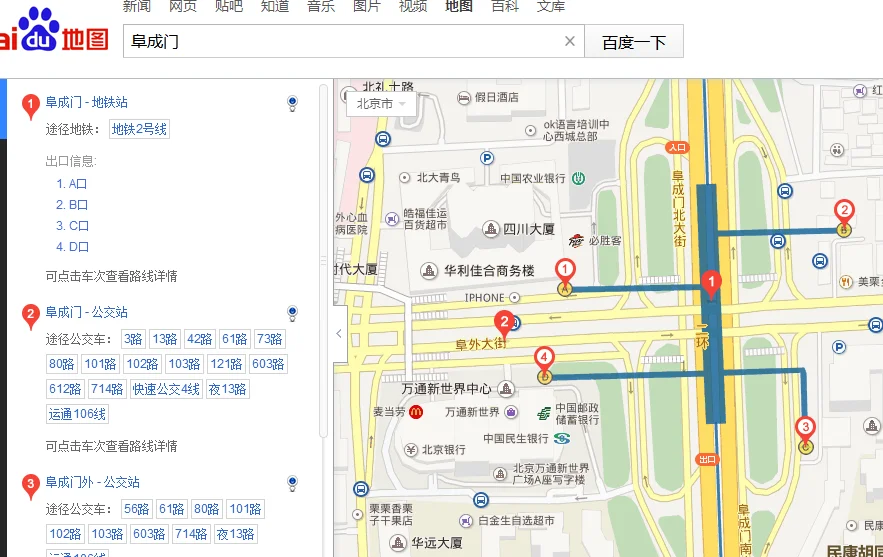Viewport: 883px width, 557px height.
Task: Click the results panel scrollbar
Action: 323,260
